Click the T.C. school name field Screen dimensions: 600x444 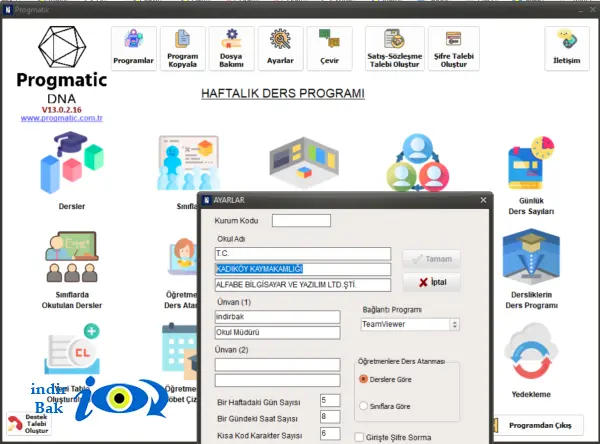click(x=303, y=253)
